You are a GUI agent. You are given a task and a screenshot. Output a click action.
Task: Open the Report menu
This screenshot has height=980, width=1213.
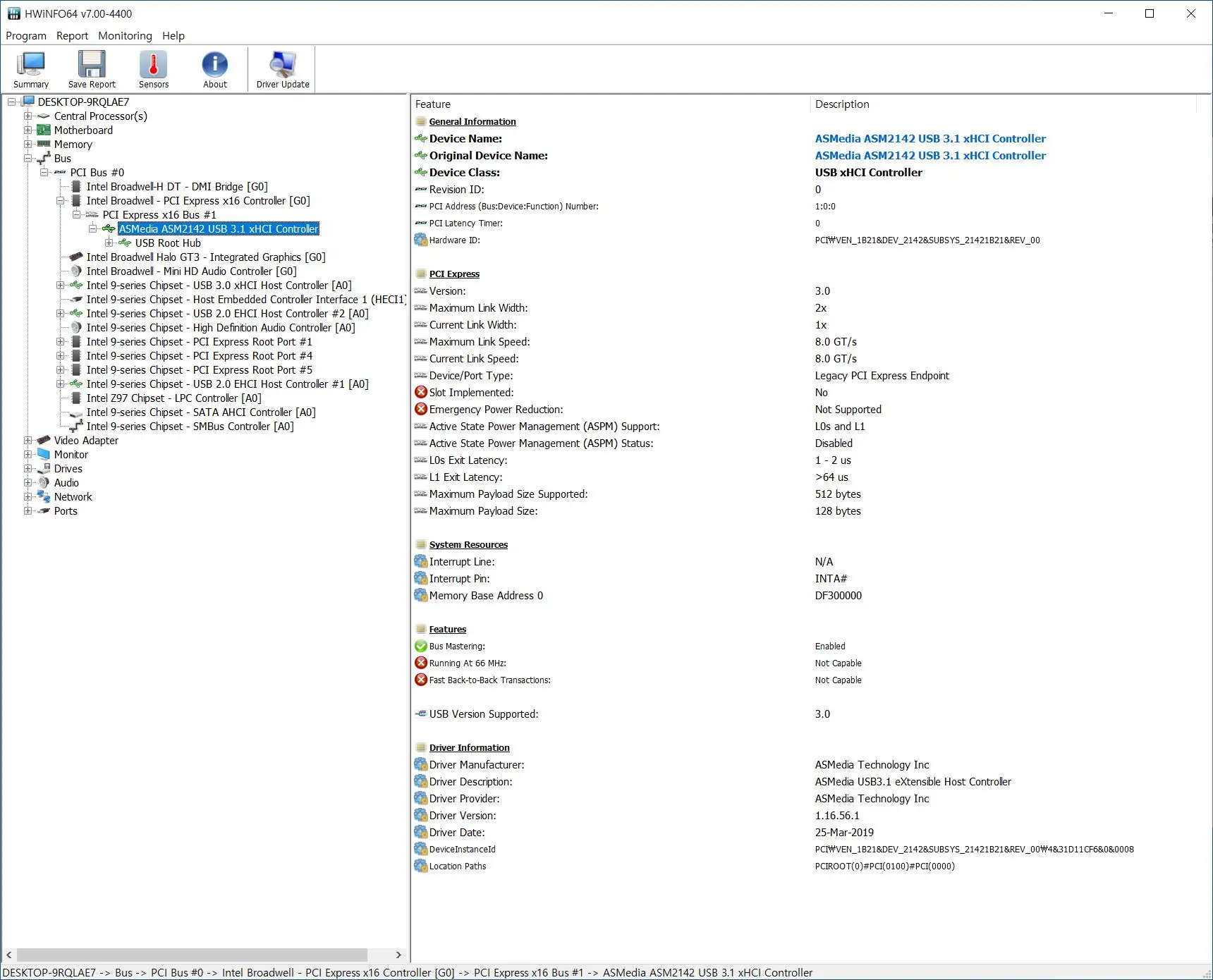click(72, 36)
